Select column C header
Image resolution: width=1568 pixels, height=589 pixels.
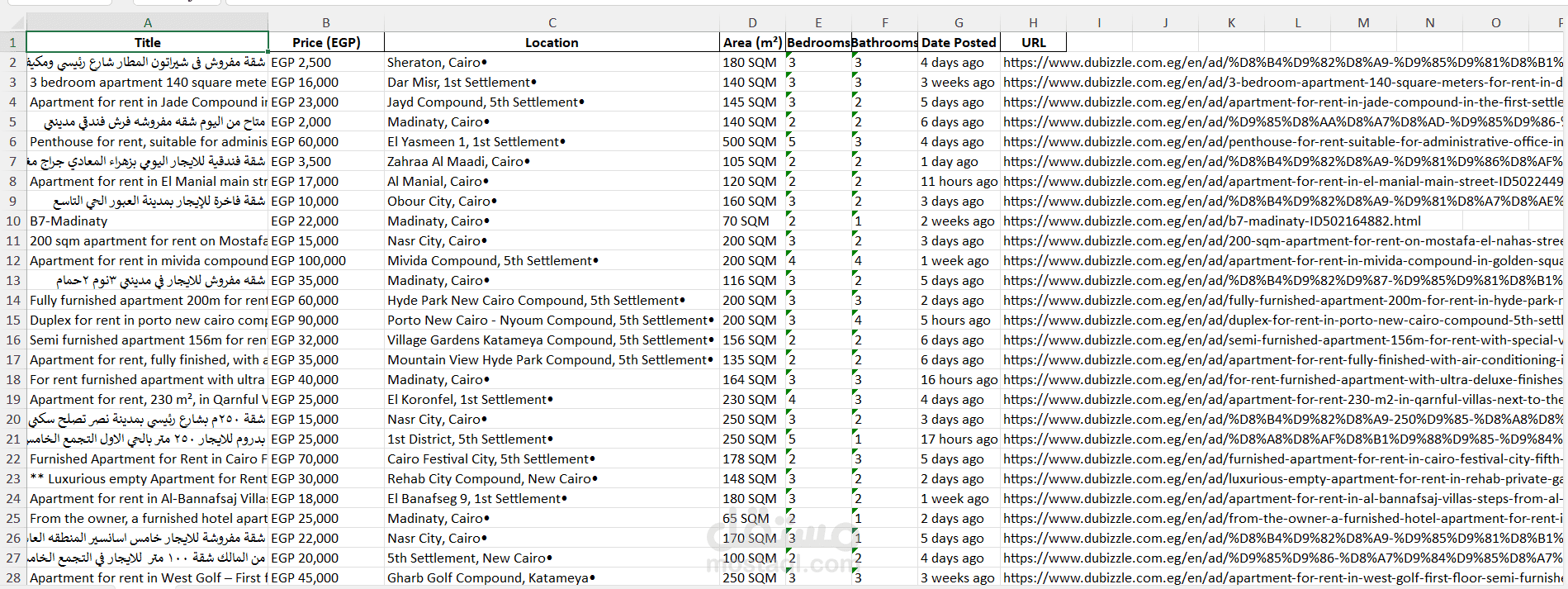click(x=552, y=22)
